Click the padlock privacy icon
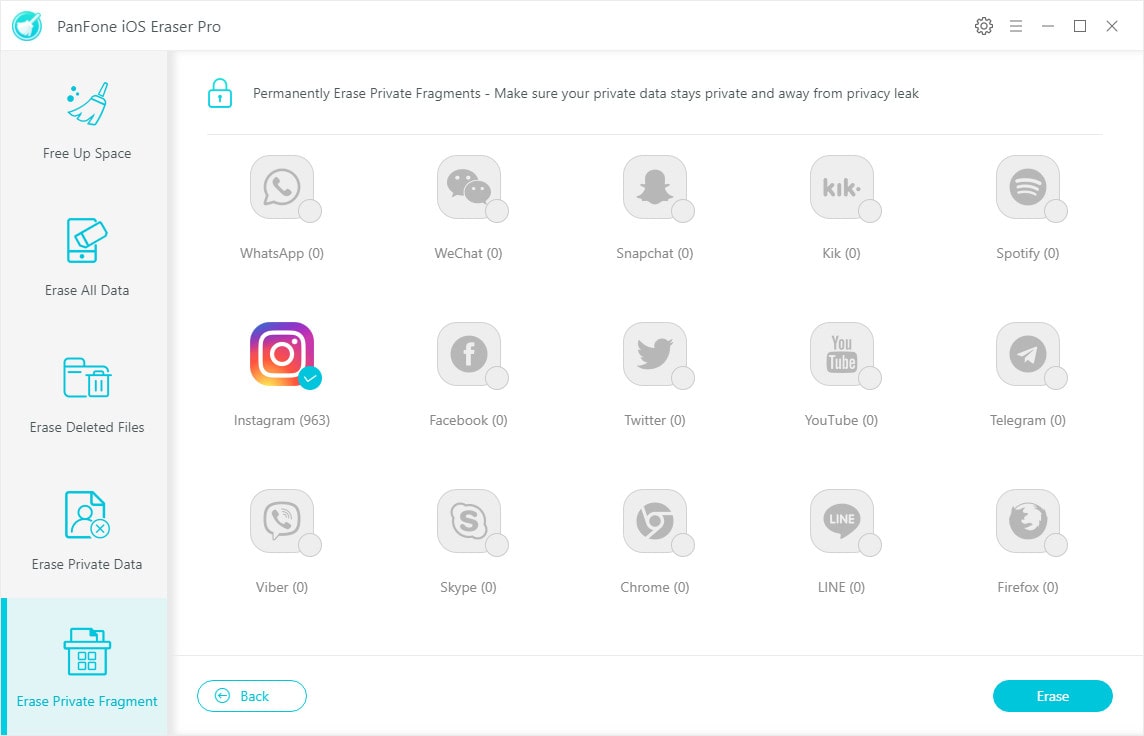The height and width of the screenshot is (736, 1144). coord(220,93)
